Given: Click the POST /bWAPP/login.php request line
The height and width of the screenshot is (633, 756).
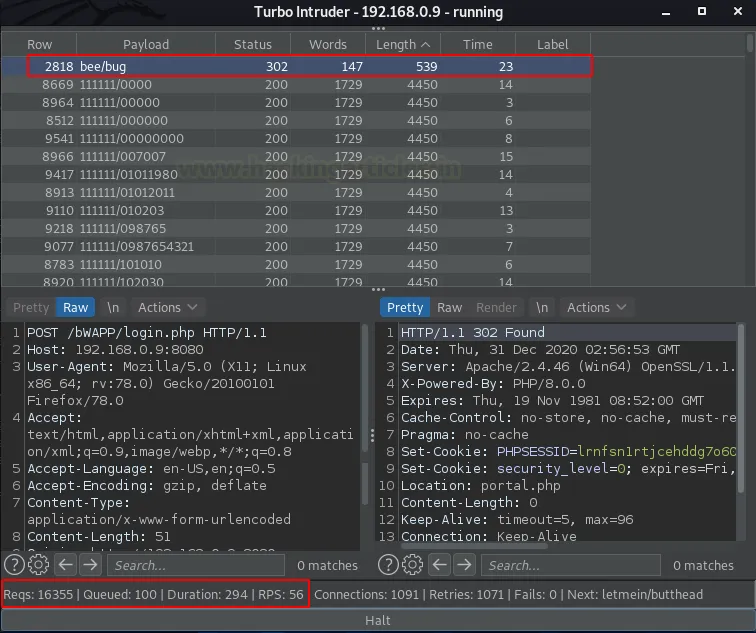Looking at the screenshot, I should tap(147, 333).
